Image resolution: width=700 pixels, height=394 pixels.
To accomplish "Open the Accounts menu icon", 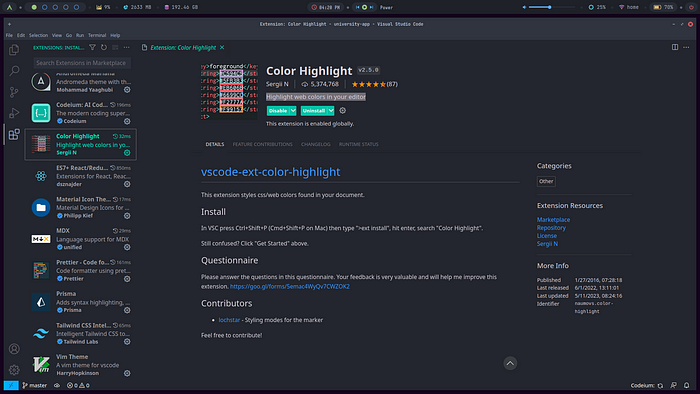I will point(14,348).
